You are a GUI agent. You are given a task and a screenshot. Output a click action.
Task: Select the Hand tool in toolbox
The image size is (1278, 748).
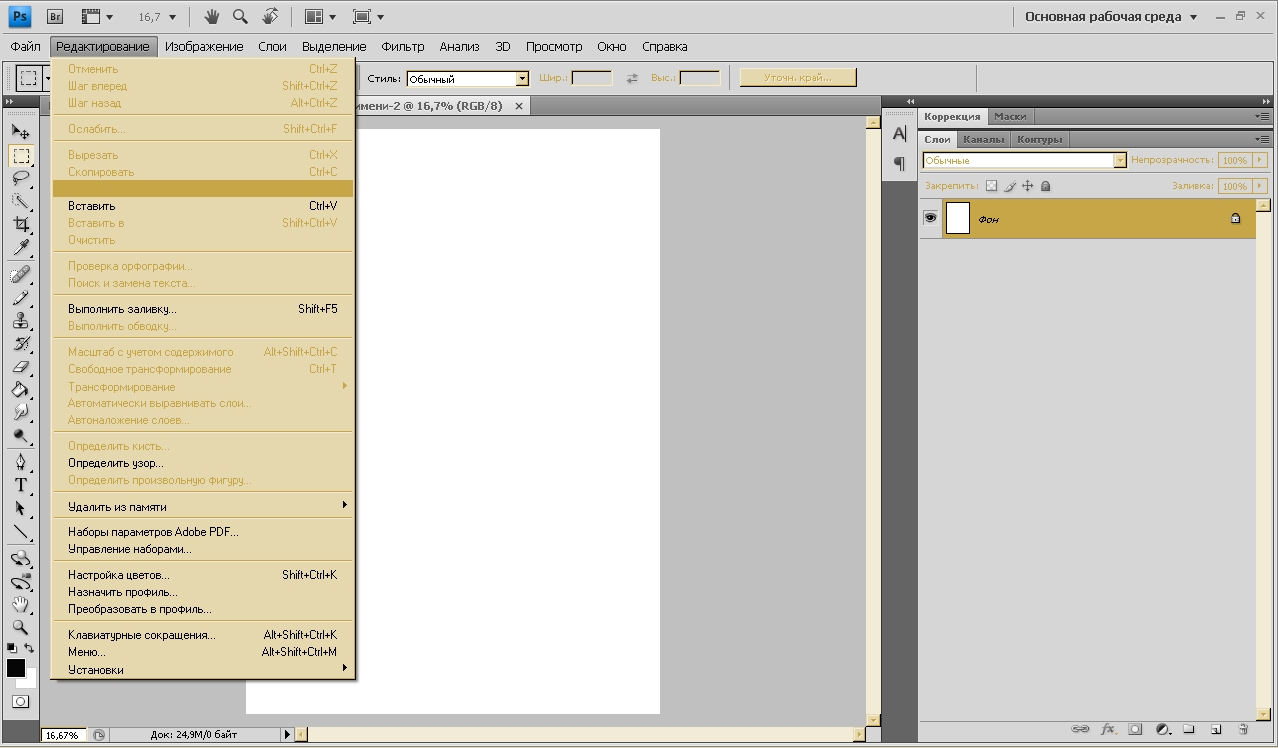(20, 604)
